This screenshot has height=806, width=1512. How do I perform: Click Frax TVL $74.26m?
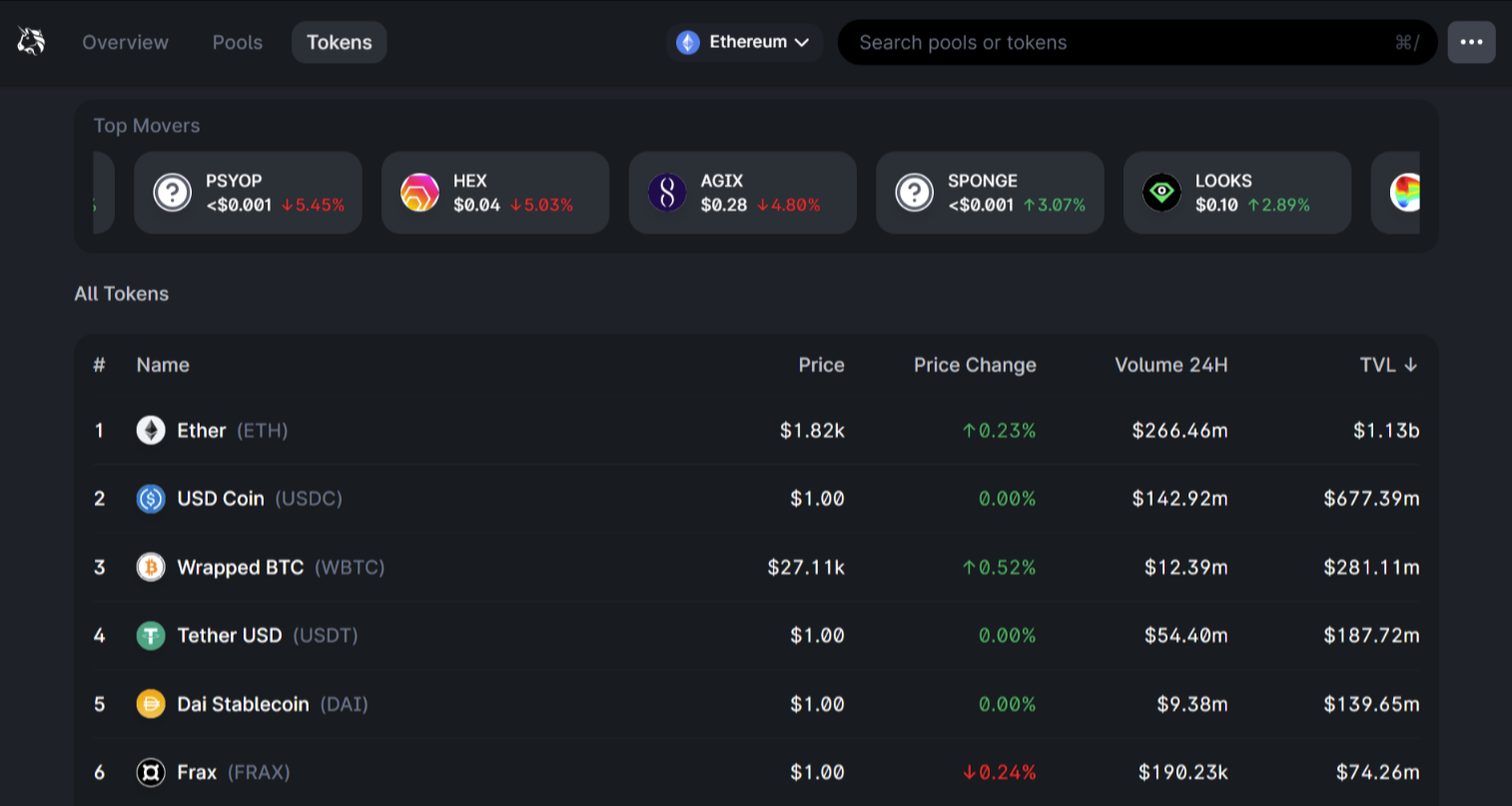click(x=1377, y=772)
